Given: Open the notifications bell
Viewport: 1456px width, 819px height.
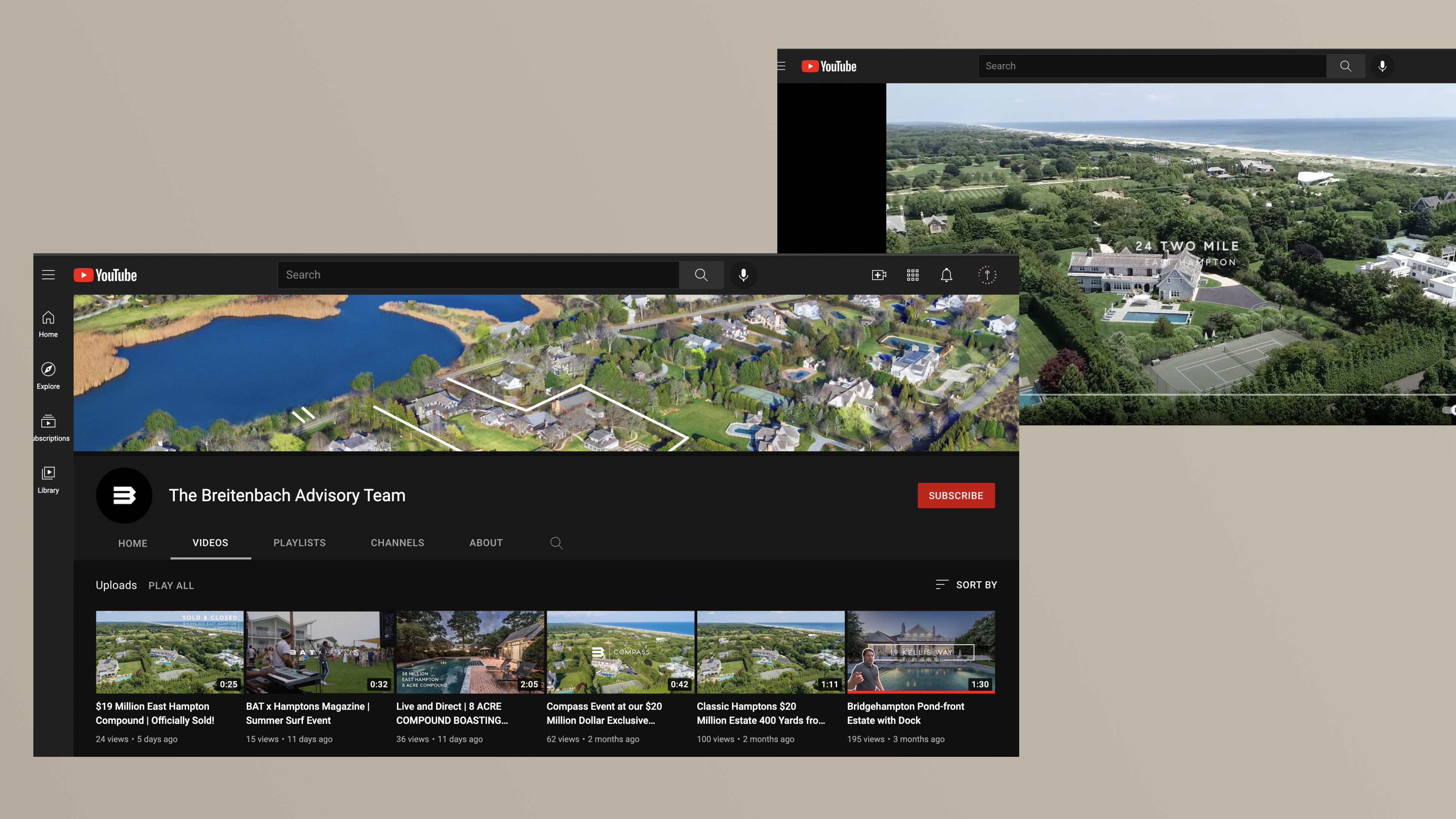Looking at the screenshot, I should coord(946,275).
